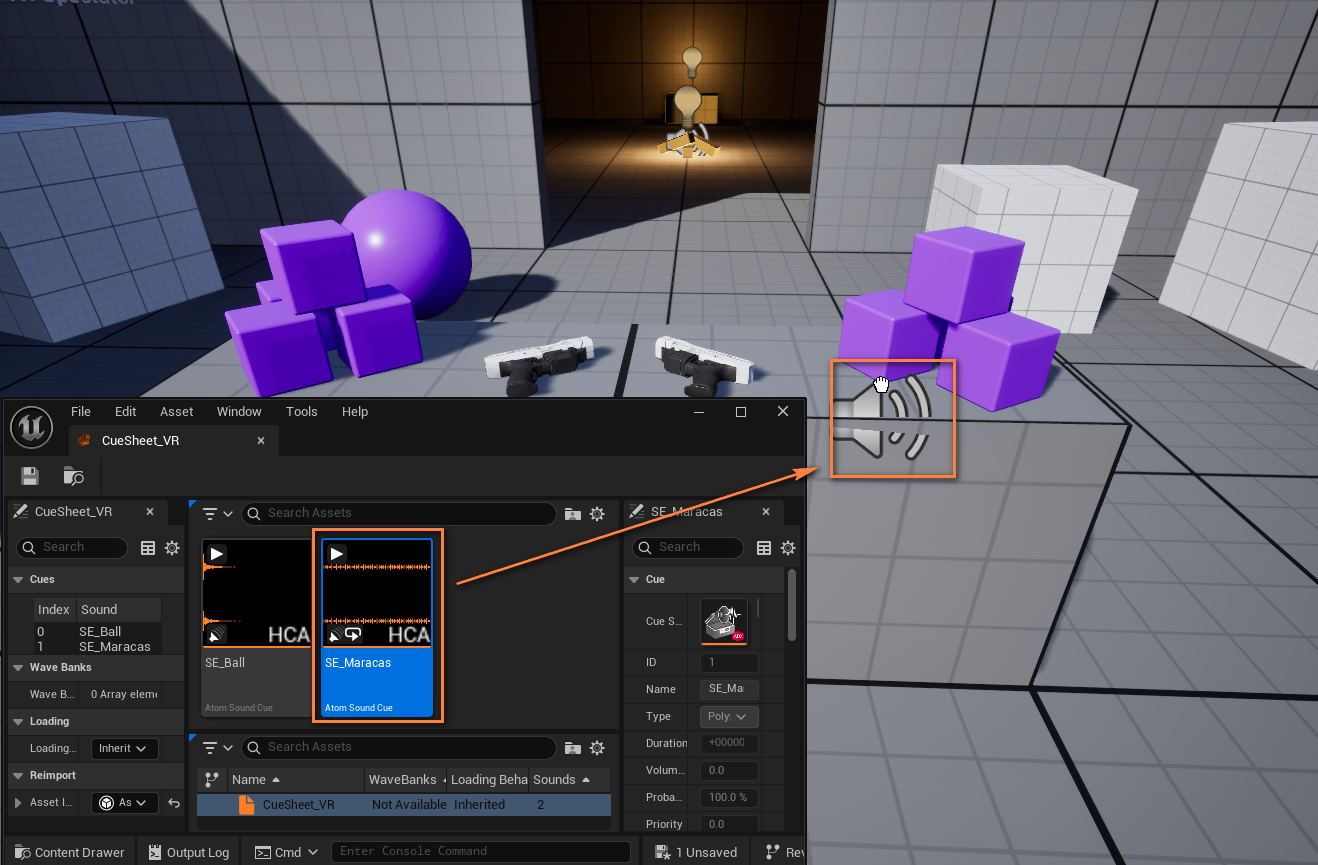The image size is (1318, 865).
Task: Click folder icon beside lower Search Assets
Action: click(x=573, y=748)
